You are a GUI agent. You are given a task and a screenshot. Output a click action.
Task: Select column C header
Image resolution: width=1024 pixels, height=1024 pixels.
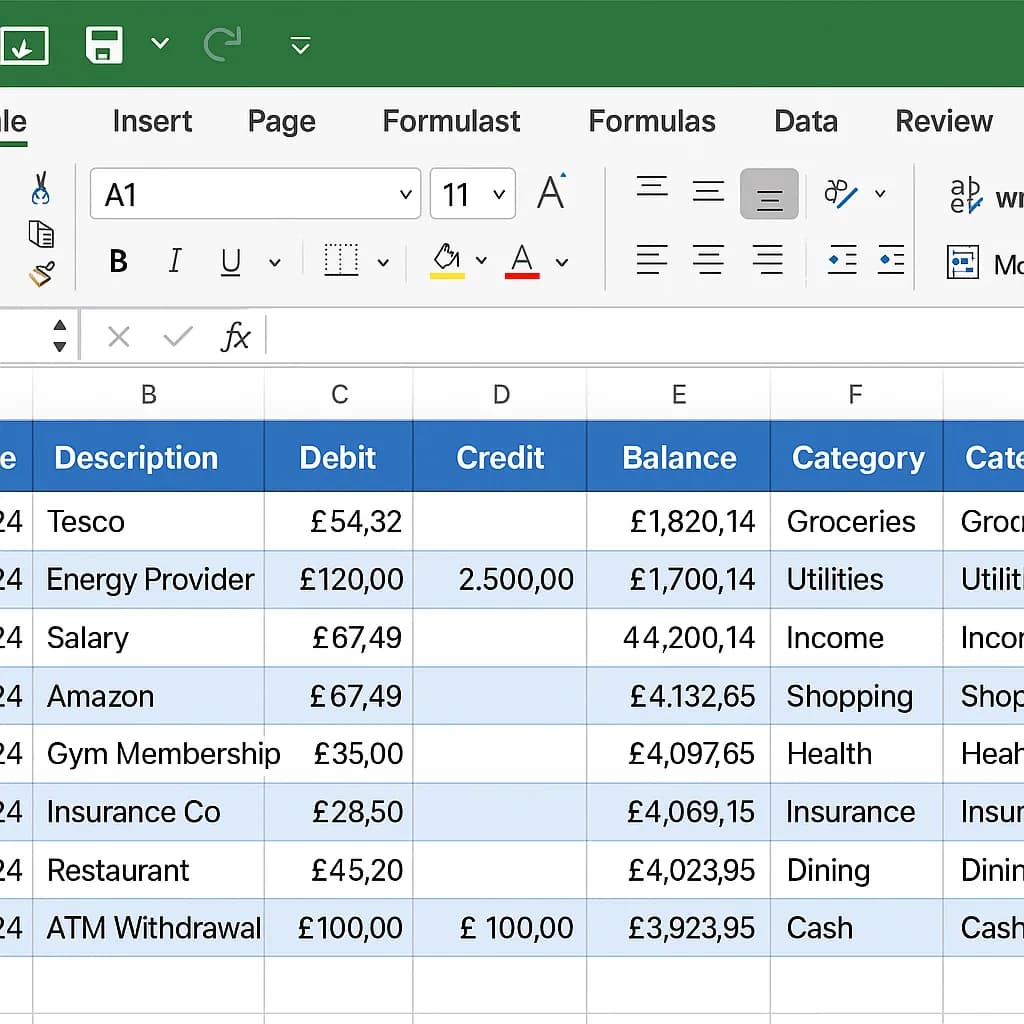(x=339, y=394)
